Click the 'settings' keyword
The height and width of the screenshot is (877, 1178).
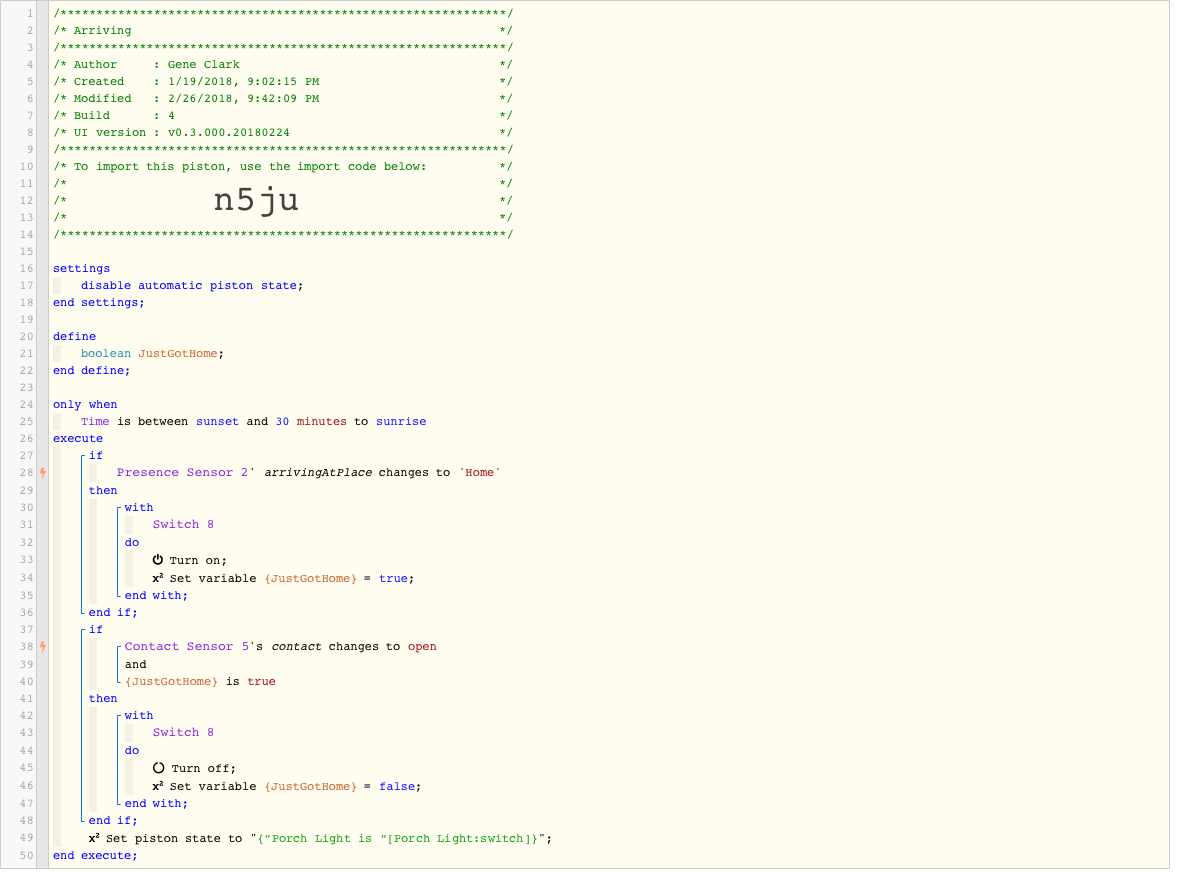(x=81, y=268)
